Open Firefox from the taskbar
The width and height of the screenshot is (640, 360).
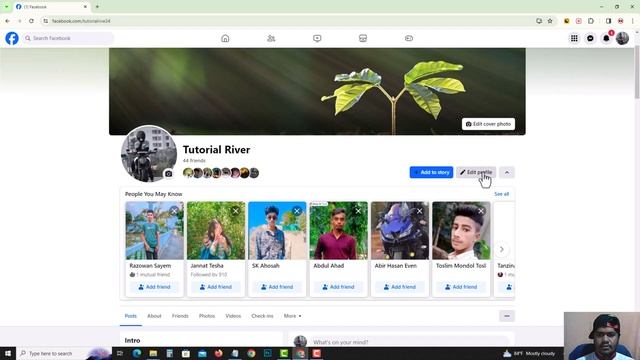tap(218, 353)
